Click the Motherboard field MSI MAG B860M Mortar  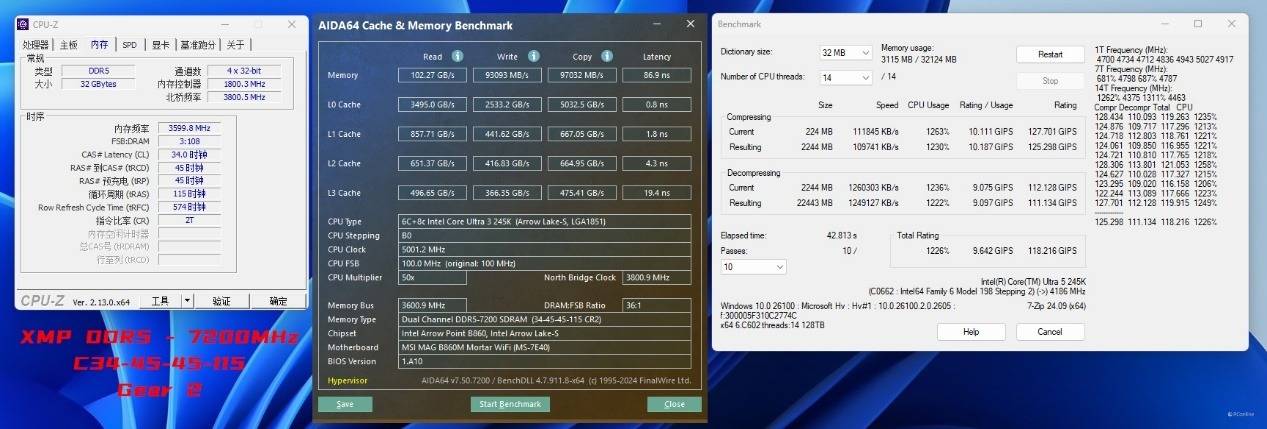(x=545, y=347)
